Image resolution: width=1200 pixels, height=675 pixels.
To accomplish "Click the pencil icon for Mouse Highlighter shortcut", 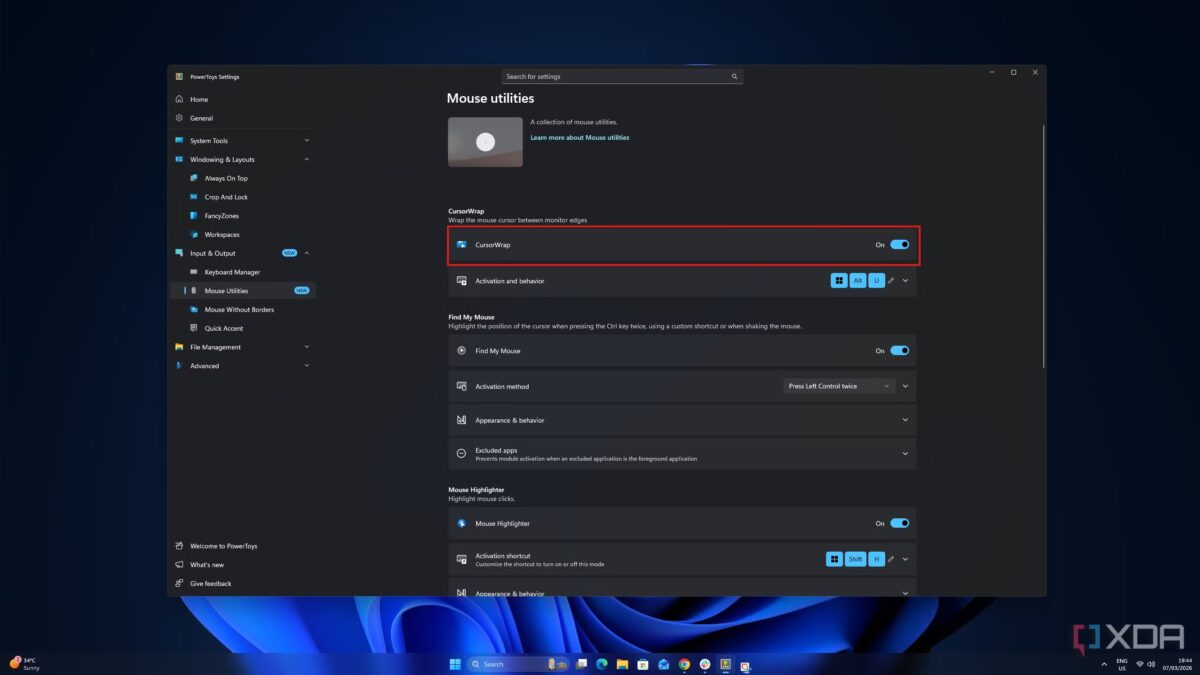I will pos(891,559).
